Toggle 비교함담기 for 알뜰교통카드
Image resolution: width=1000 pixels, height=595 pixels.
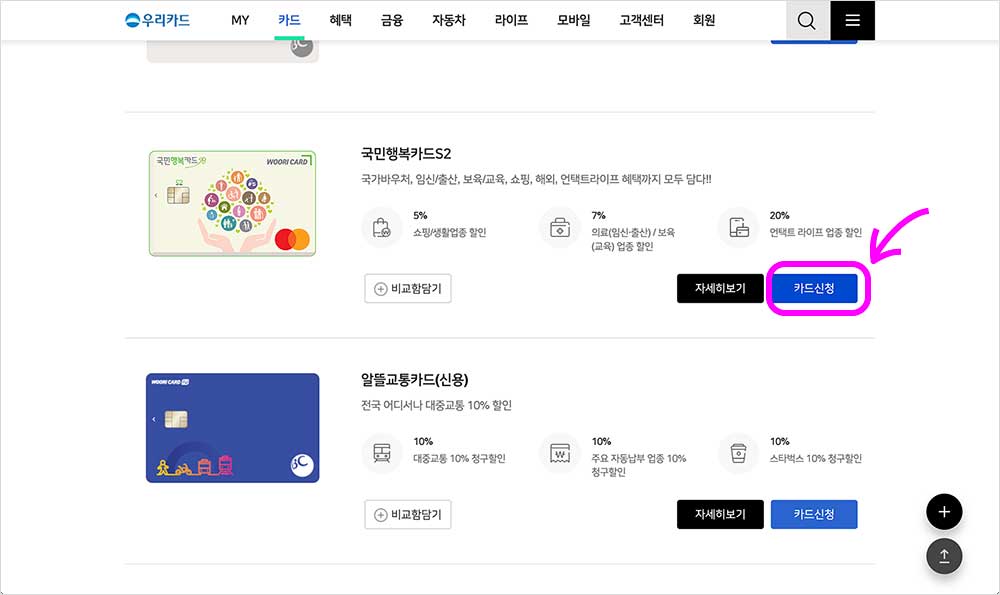click(x=407, y=514)
